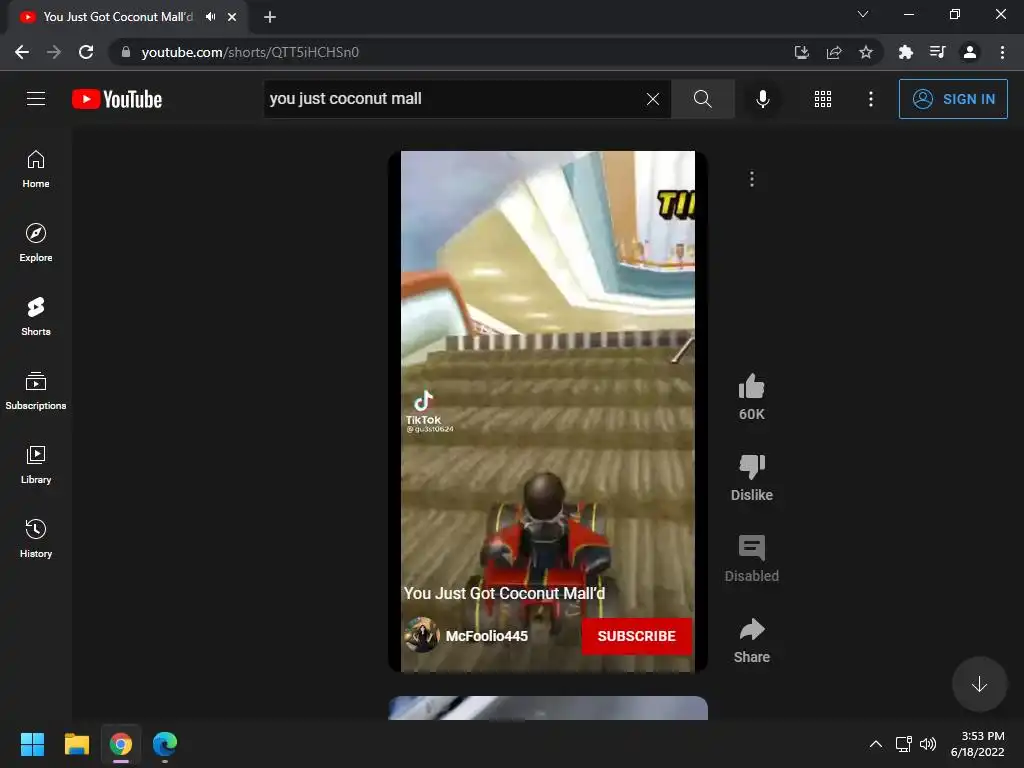Reload the page

pyautogui.click(x=86, y=52)
